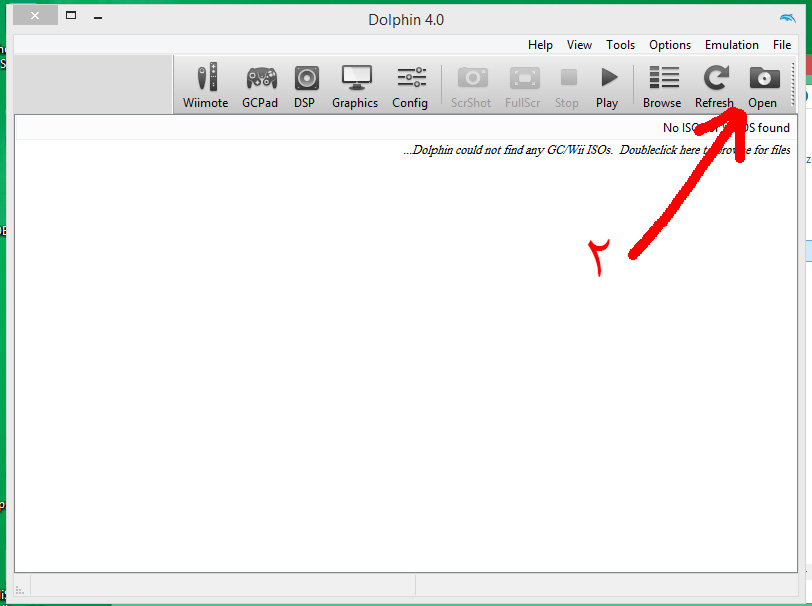Minimize the Dolphin window
Image resolution: width=812 pixels, height=606 pixels.
click(98, 18)
